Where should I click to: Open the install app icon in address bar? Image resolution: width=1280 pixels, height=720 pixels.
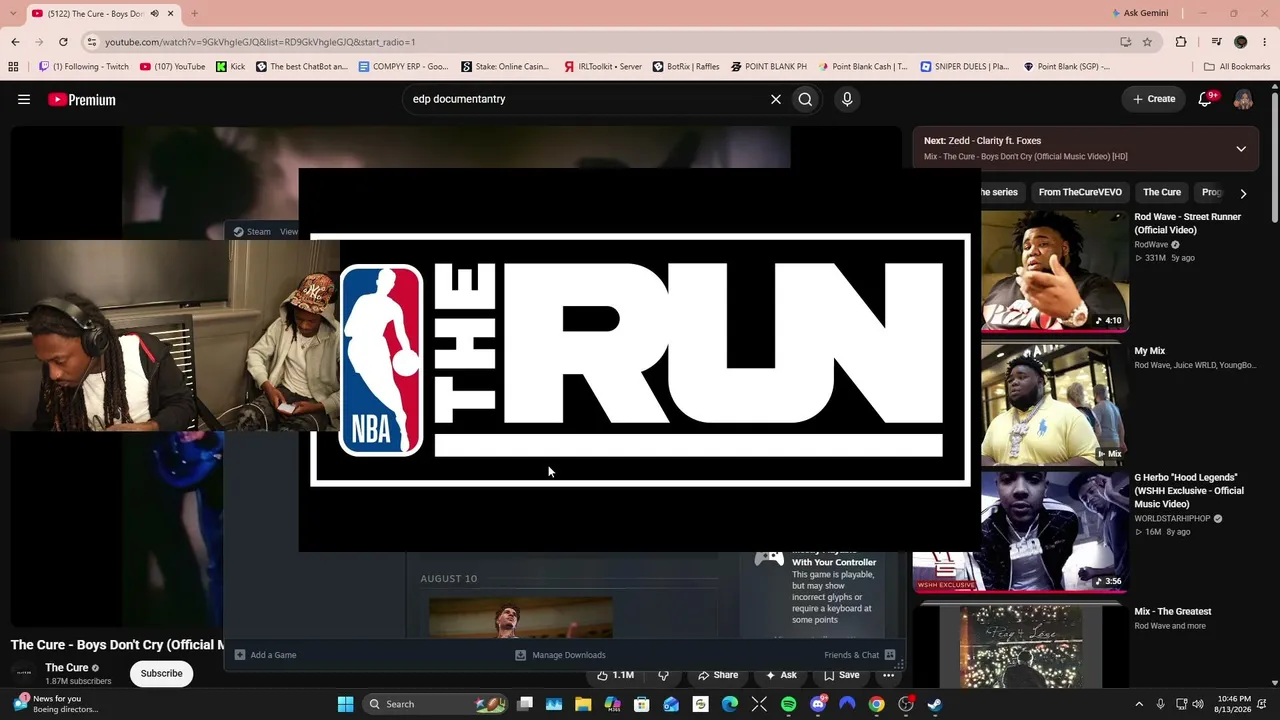pyautogui.click(x=1126, y=42)
